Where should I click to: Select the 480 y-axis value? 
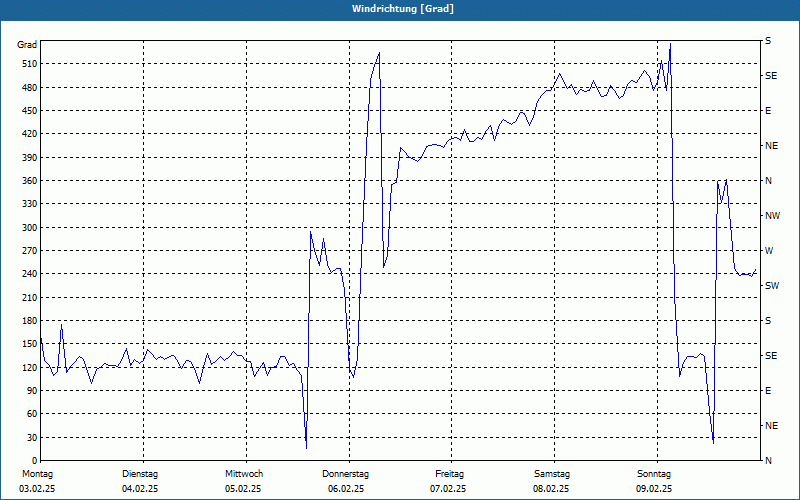point(30,87)
